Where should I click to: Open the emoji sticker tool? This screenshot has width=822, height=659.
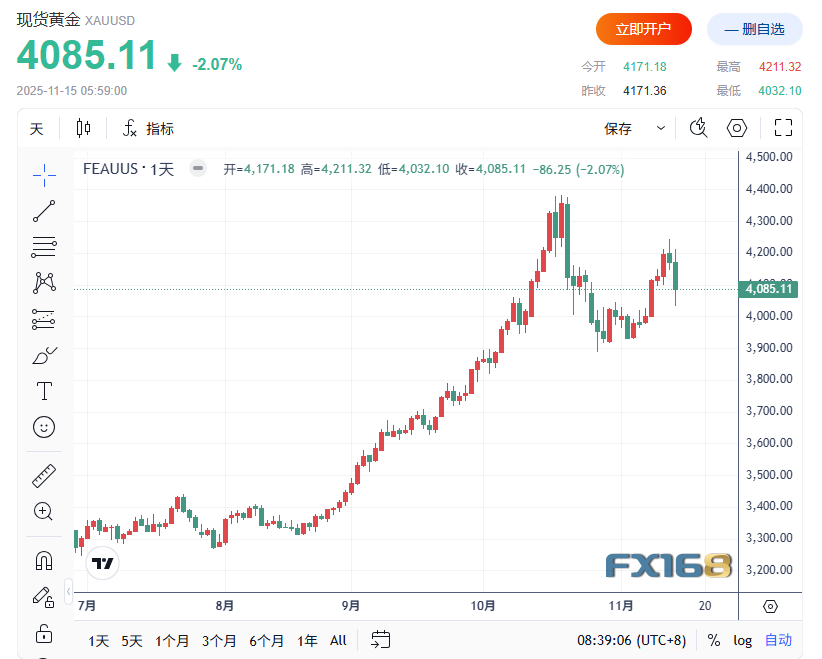pos(44,427)
